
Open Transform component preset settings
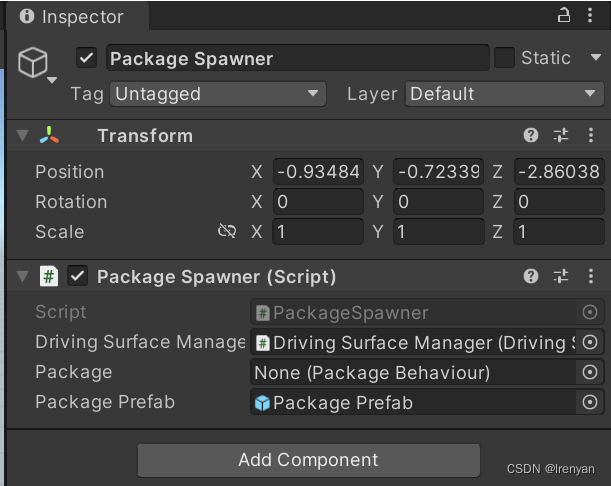(560, 136)
